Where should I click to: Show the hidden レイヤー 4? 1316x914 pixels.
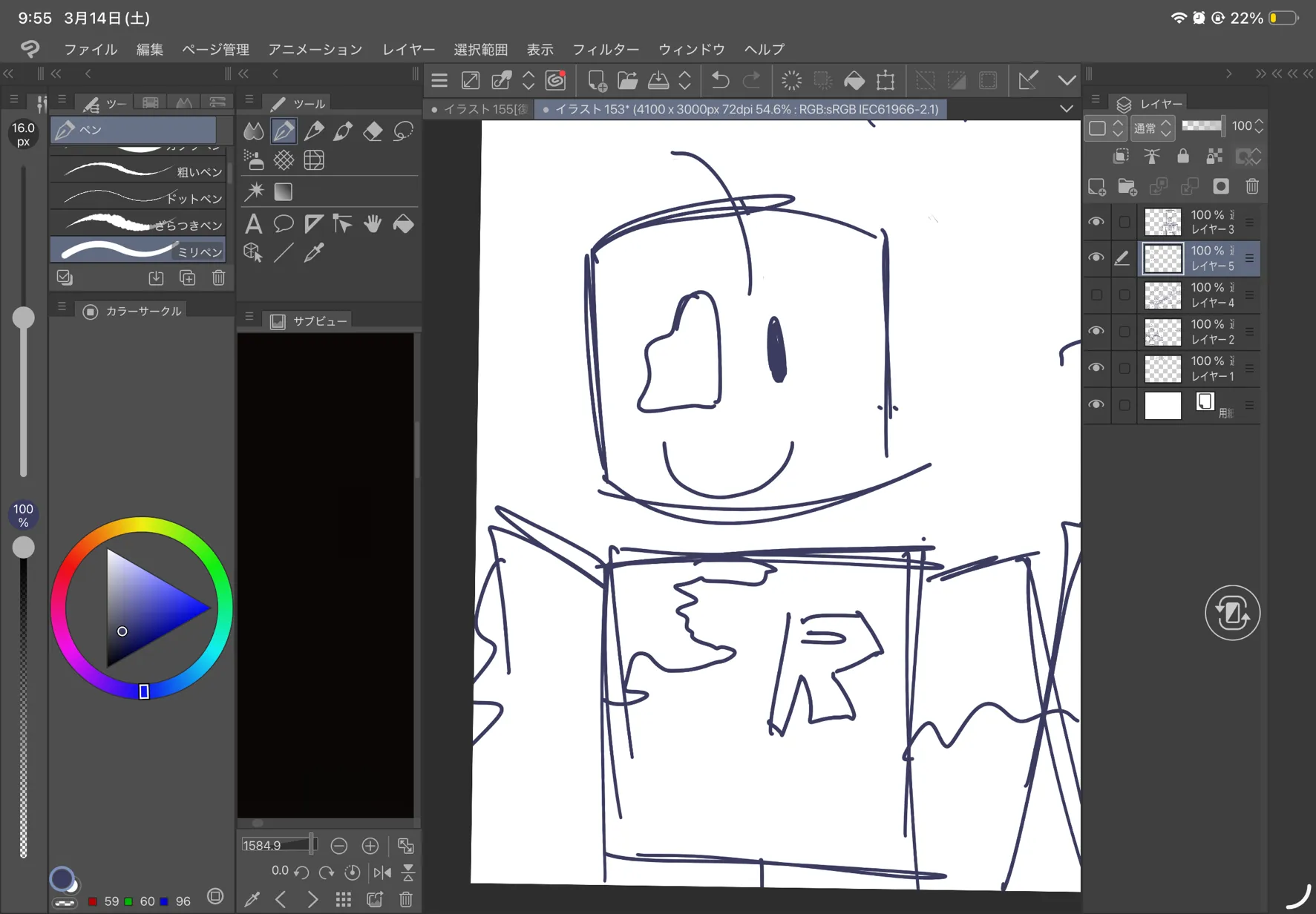tap(1096, 295)
